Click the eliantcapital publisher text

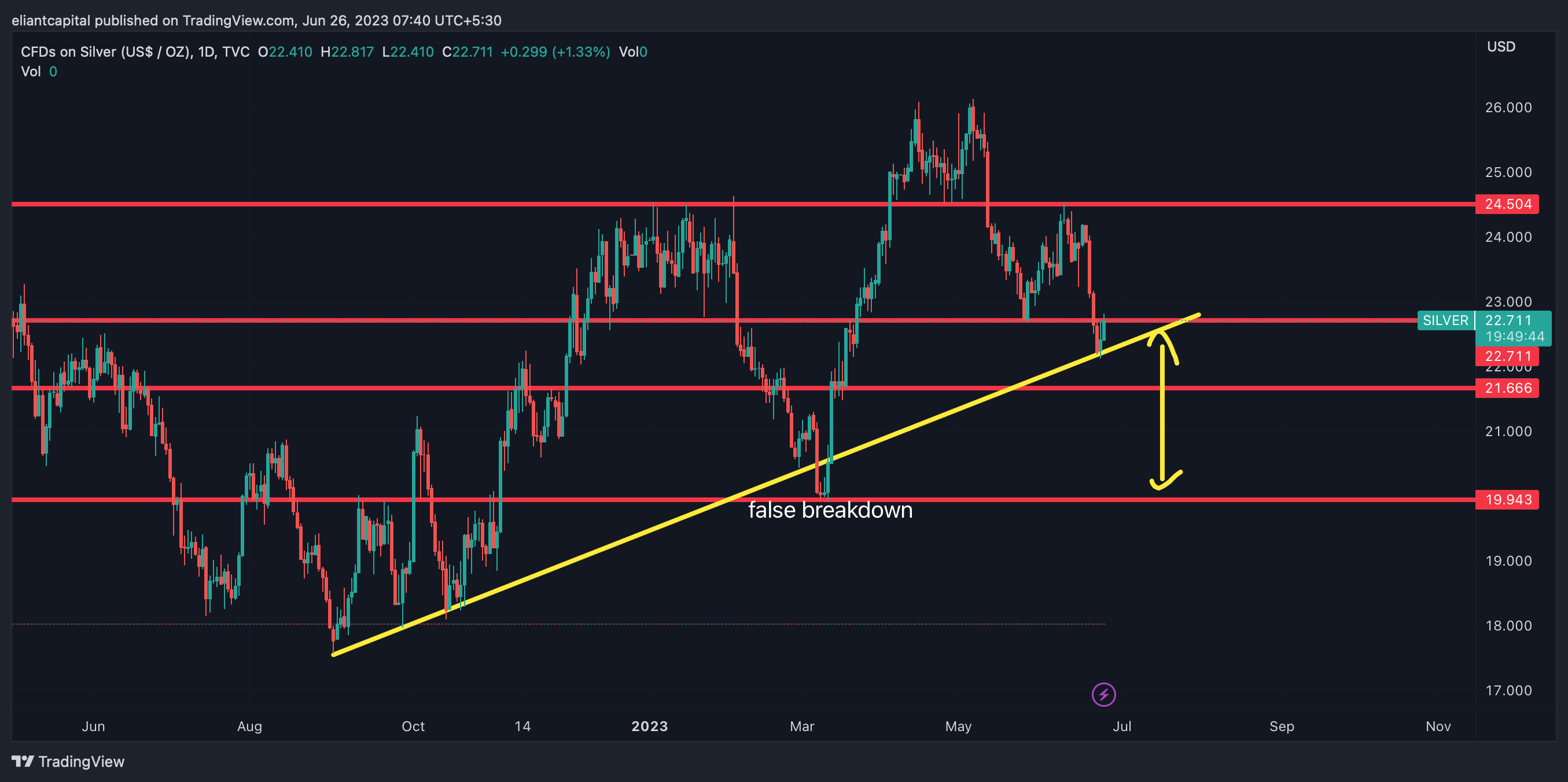coord(51,21)
